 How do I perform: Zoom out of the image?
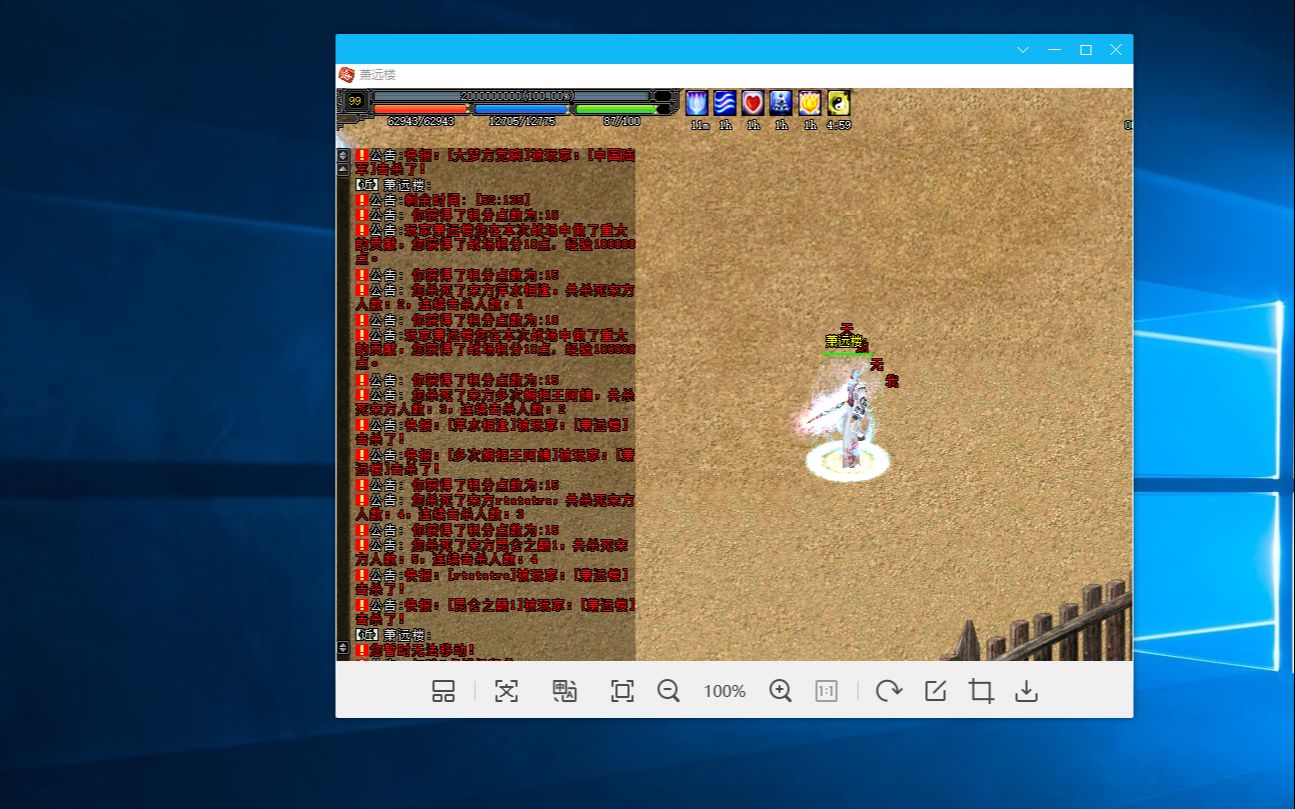point(669,691)
